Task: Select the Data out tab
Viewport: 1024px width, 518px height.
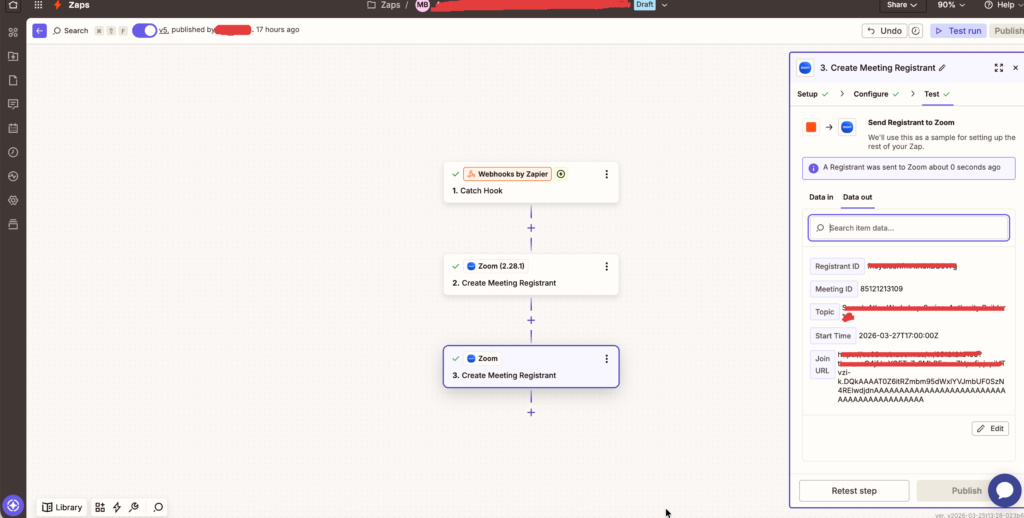Action: tap(857, 197)
